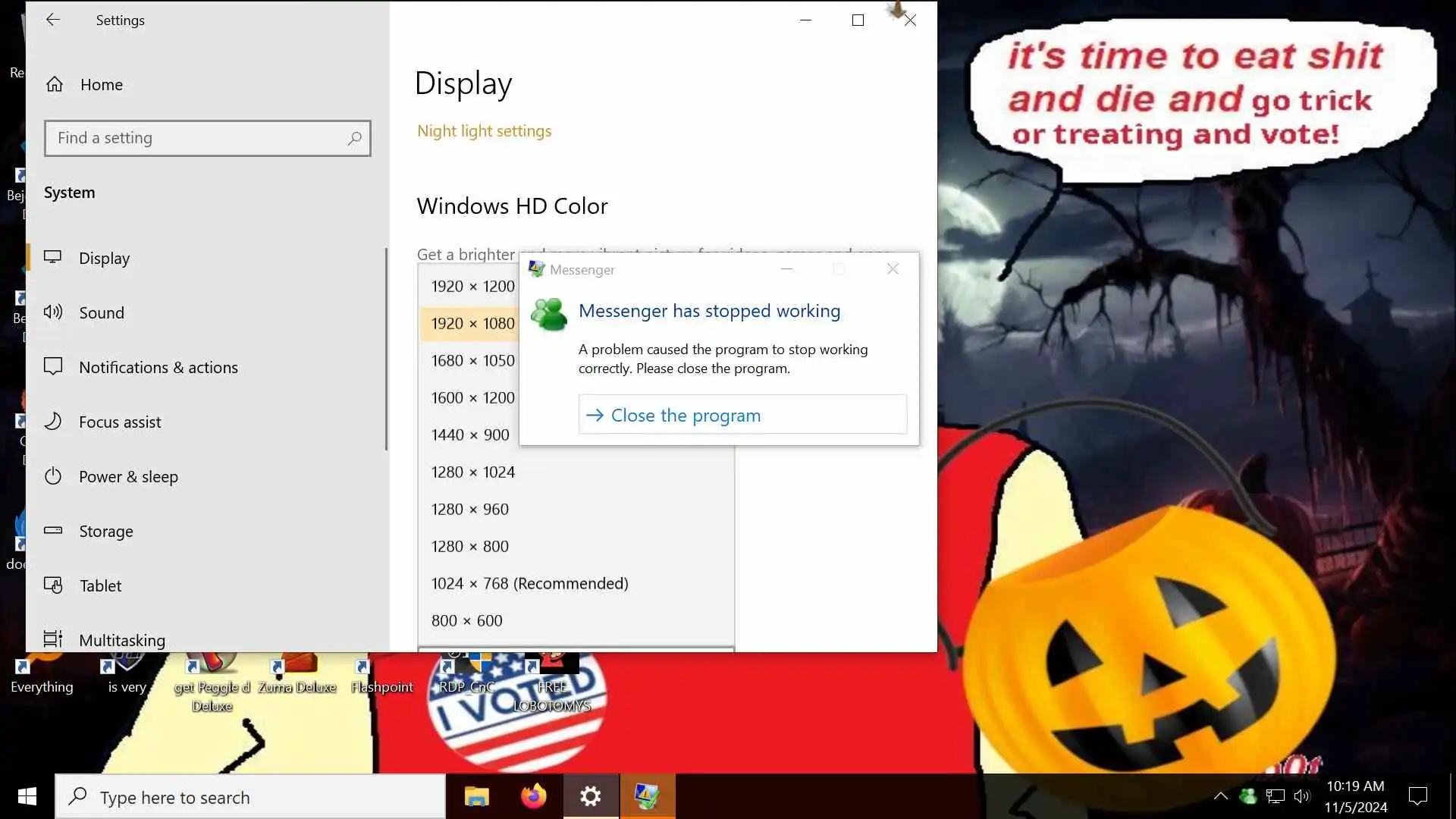Click the search magnifier in Find a setting

pyautogui.click(x=354, y=138)
